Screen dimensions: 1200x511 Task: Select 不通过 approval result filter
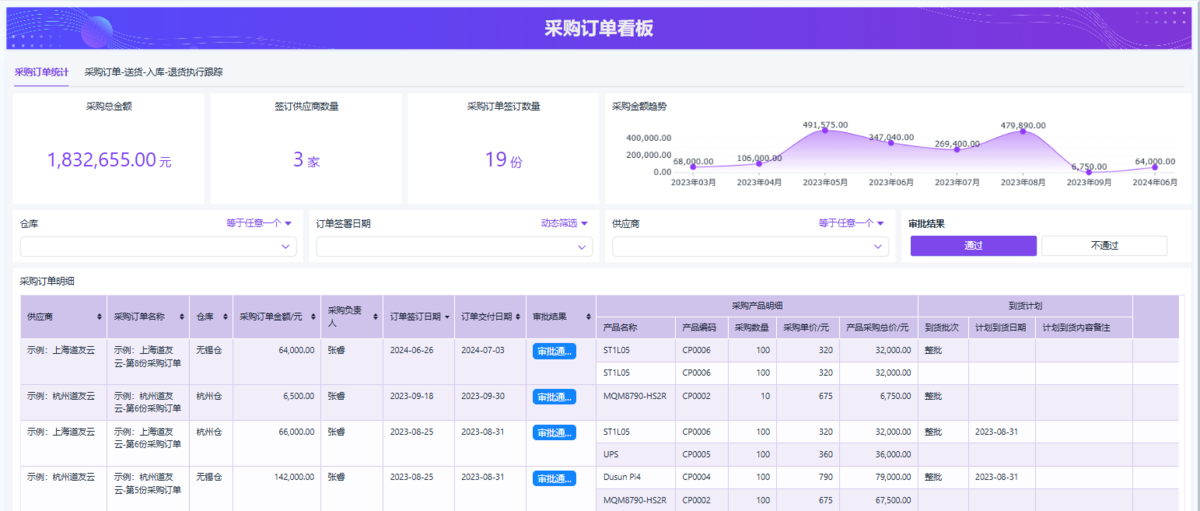point(1104,246)
